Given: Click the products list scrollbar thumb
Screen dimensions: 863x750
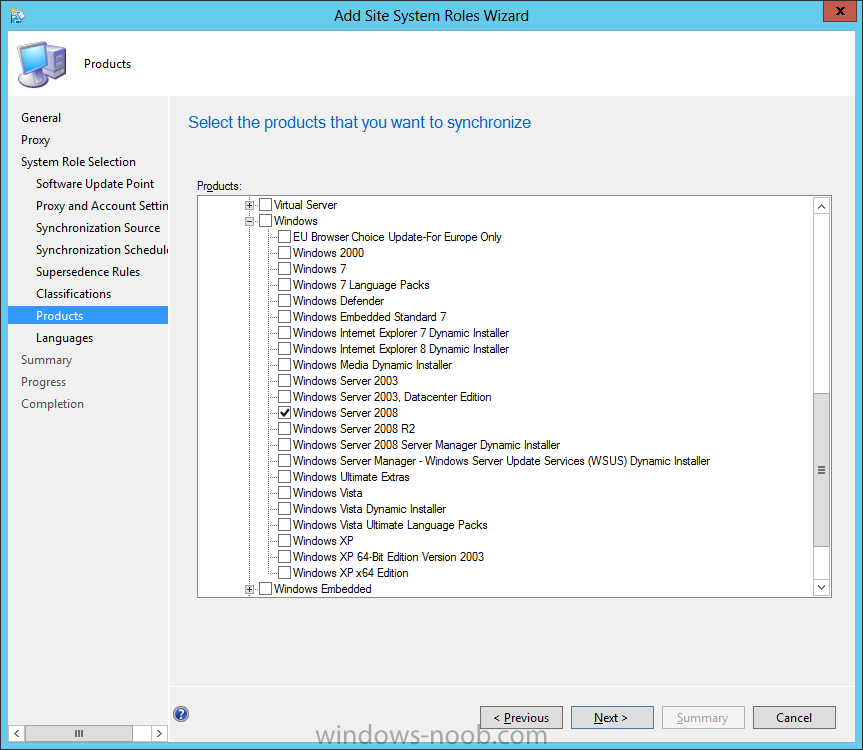Looking at the screenshot, I should coord(821,470).
